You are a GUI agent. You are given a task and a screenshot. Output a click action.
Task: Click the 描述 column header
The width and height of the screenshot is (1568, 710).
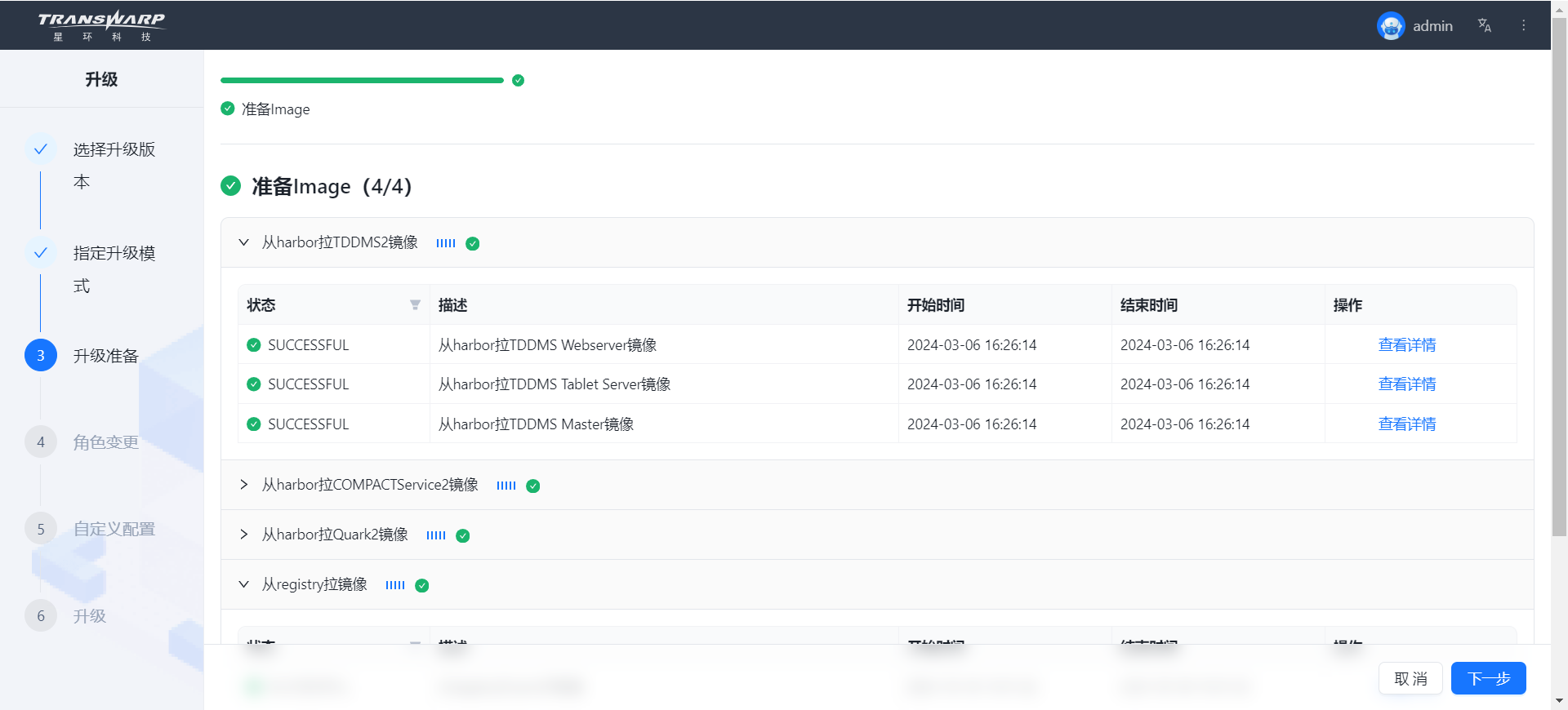pos(664,304)
